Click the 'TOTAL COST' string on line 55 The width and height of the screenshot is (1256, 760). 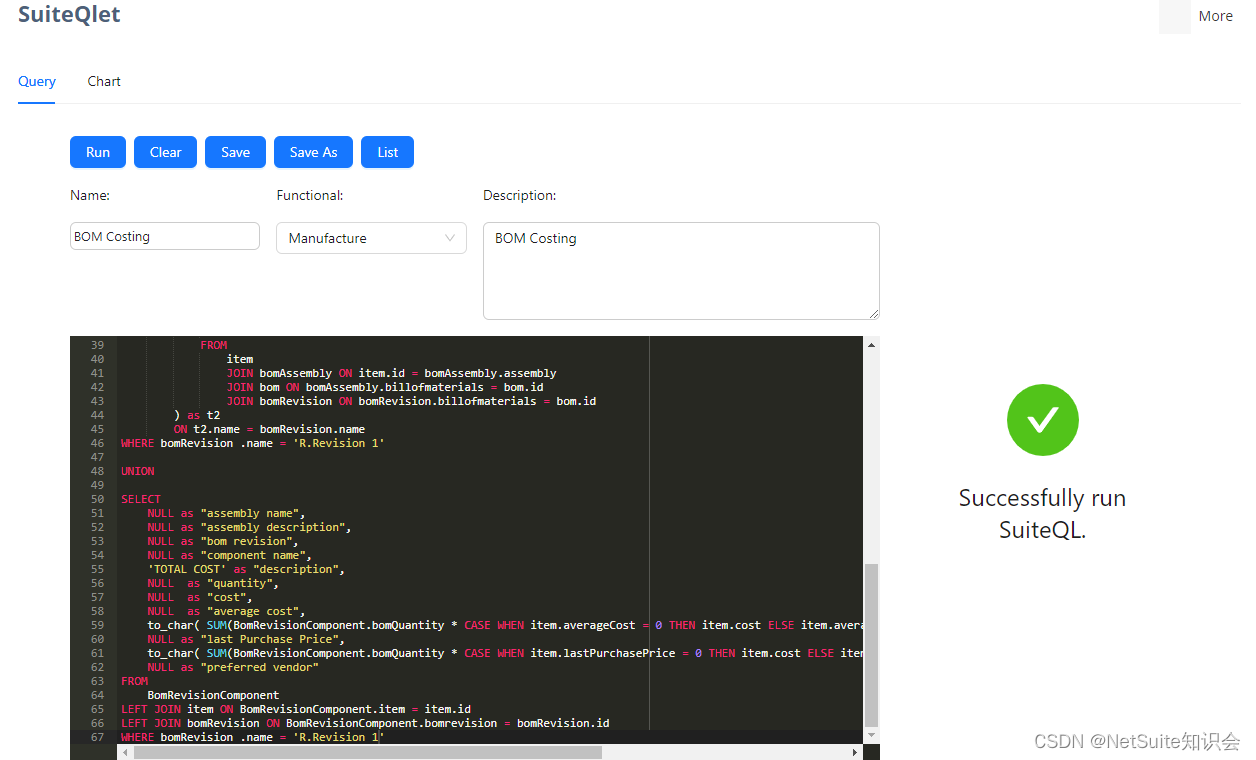pos(187,569)
